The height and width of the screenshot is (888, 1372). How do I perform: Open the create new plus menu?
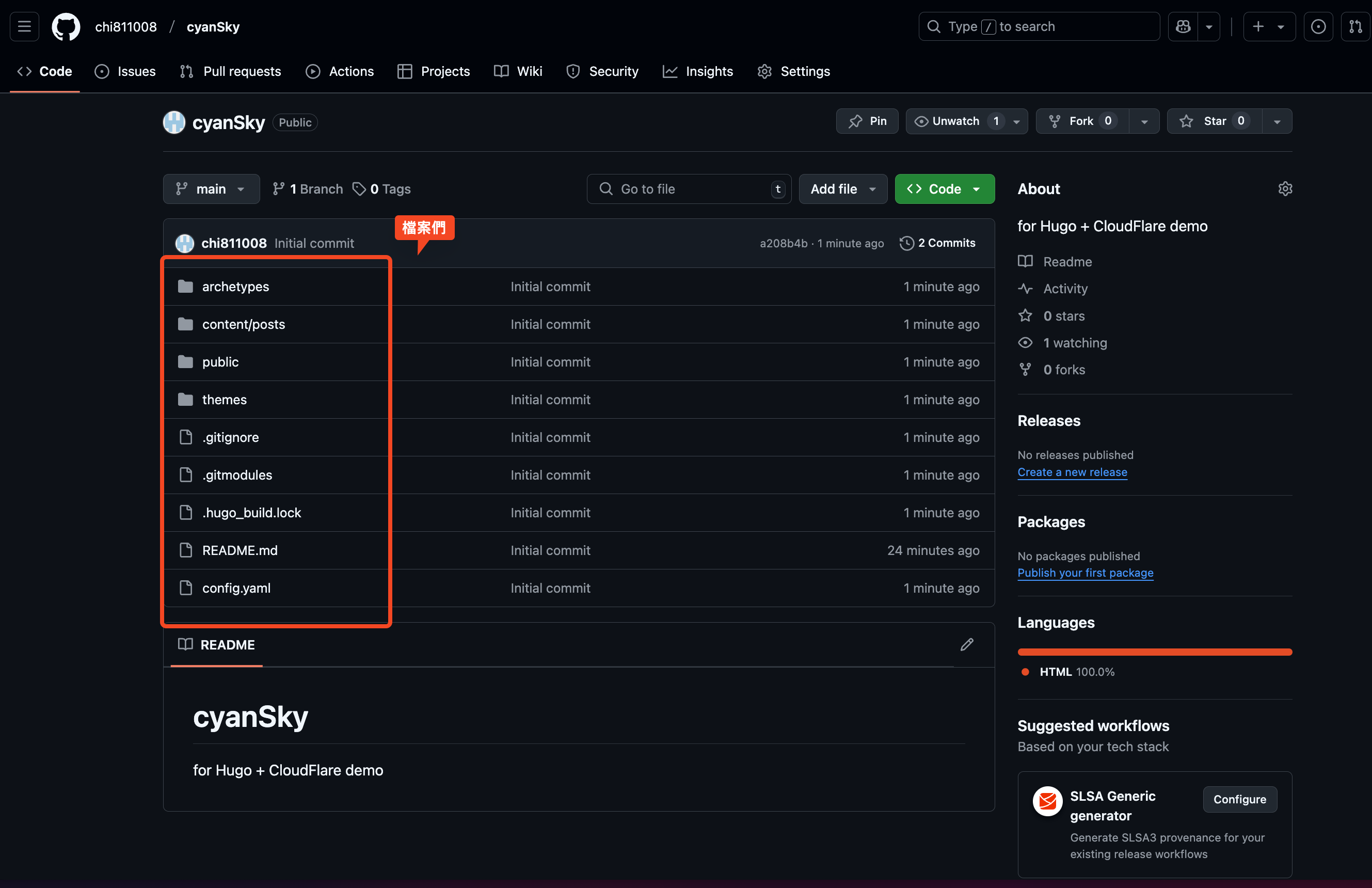(1269, 26)
